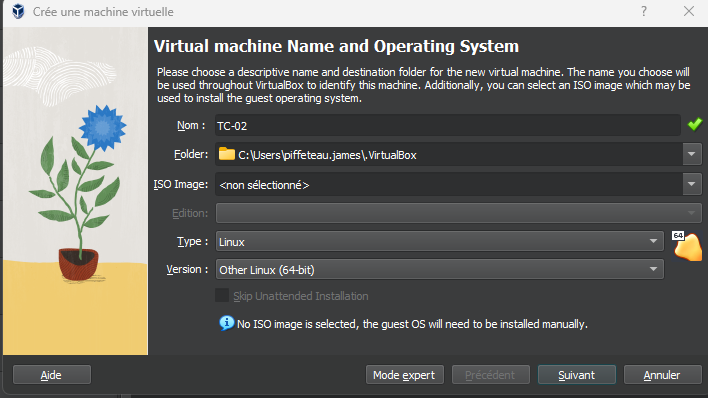Expand the Version combo box Other Linux (64-bit)

point(439,269)
